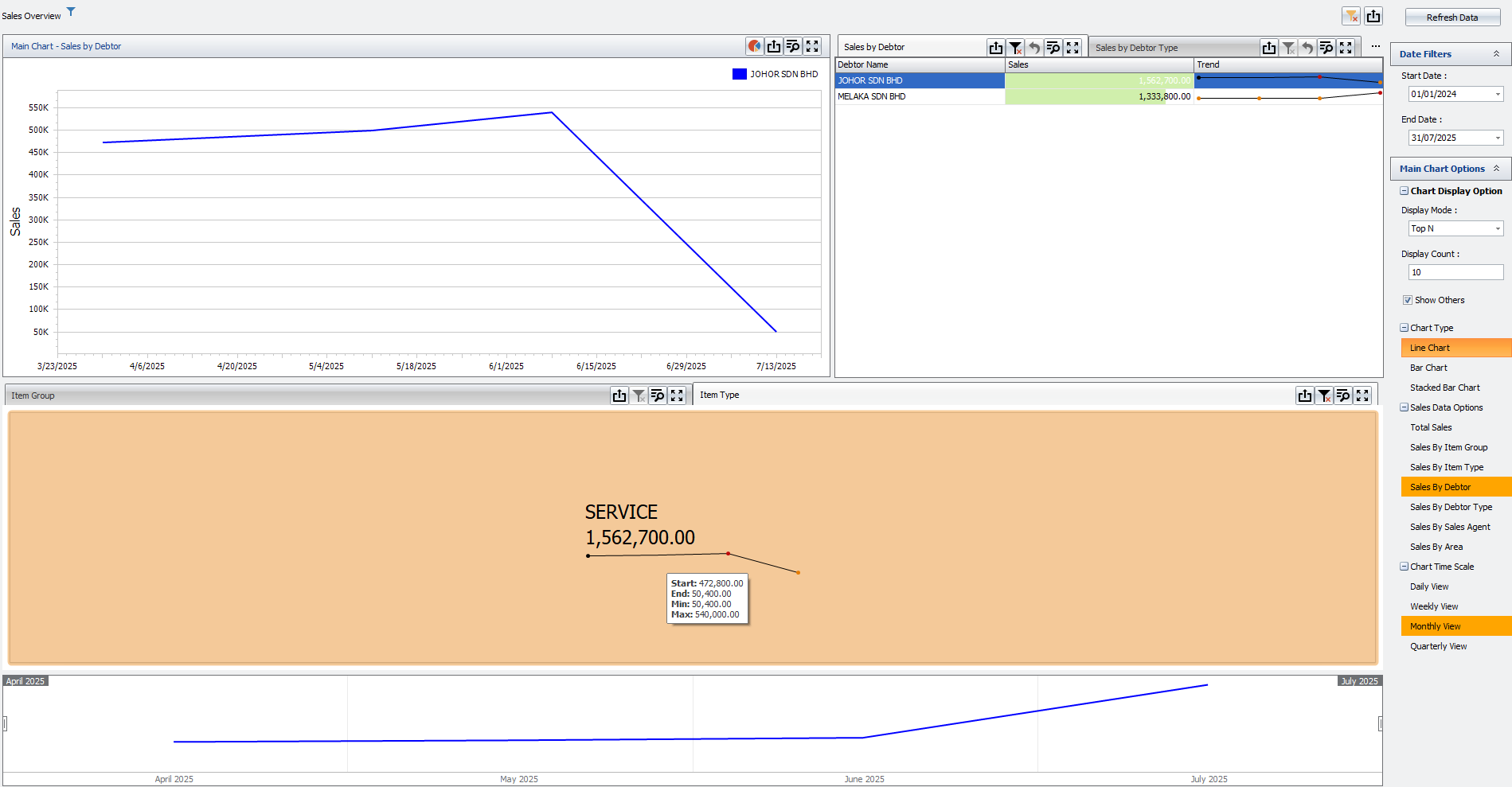Open the three-dots overflow menu beside tabs

coord(1375,46)
